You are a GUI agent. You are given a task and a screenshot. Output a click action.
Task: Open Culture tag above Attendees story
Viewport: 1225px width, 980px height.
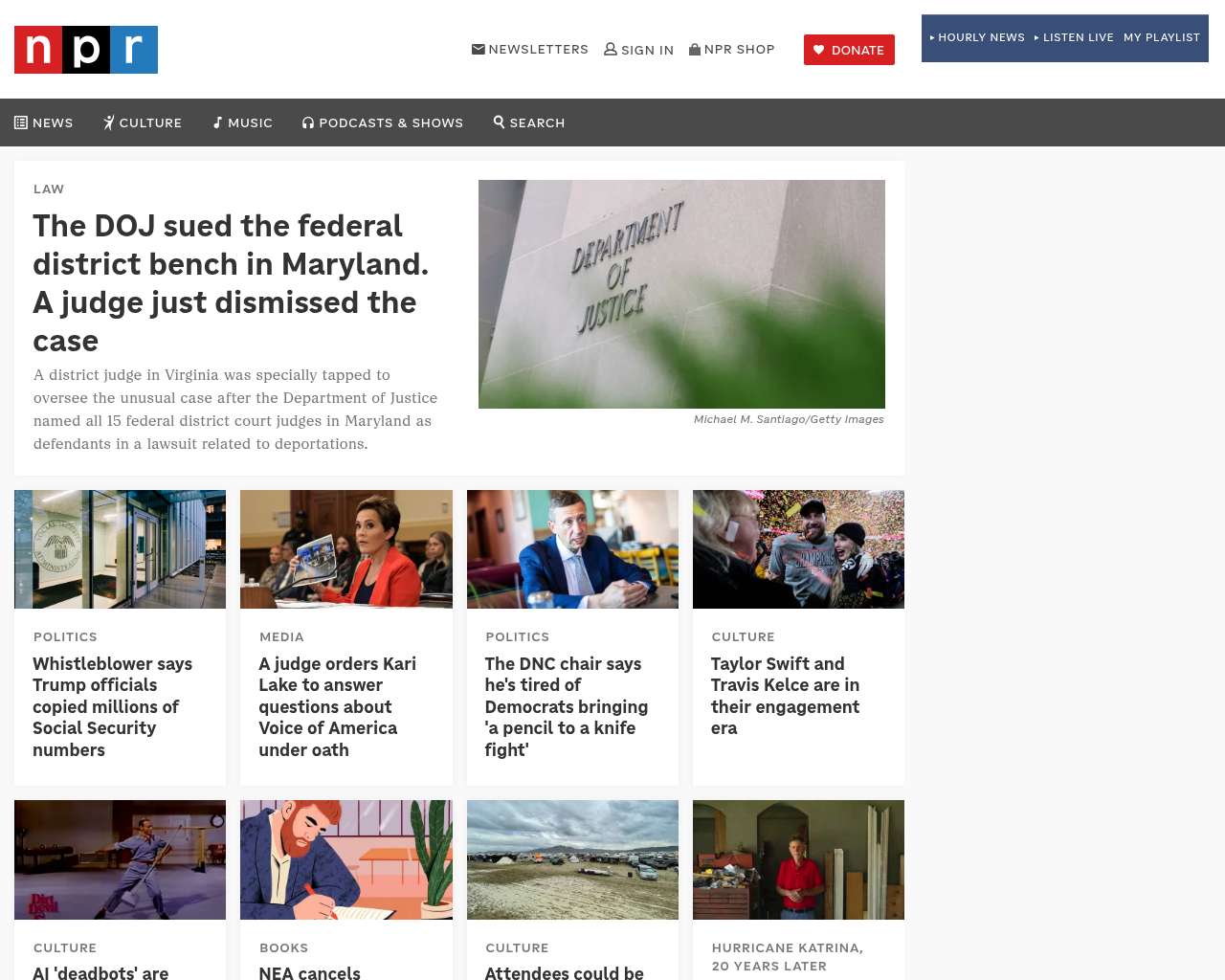pos(517,947)
